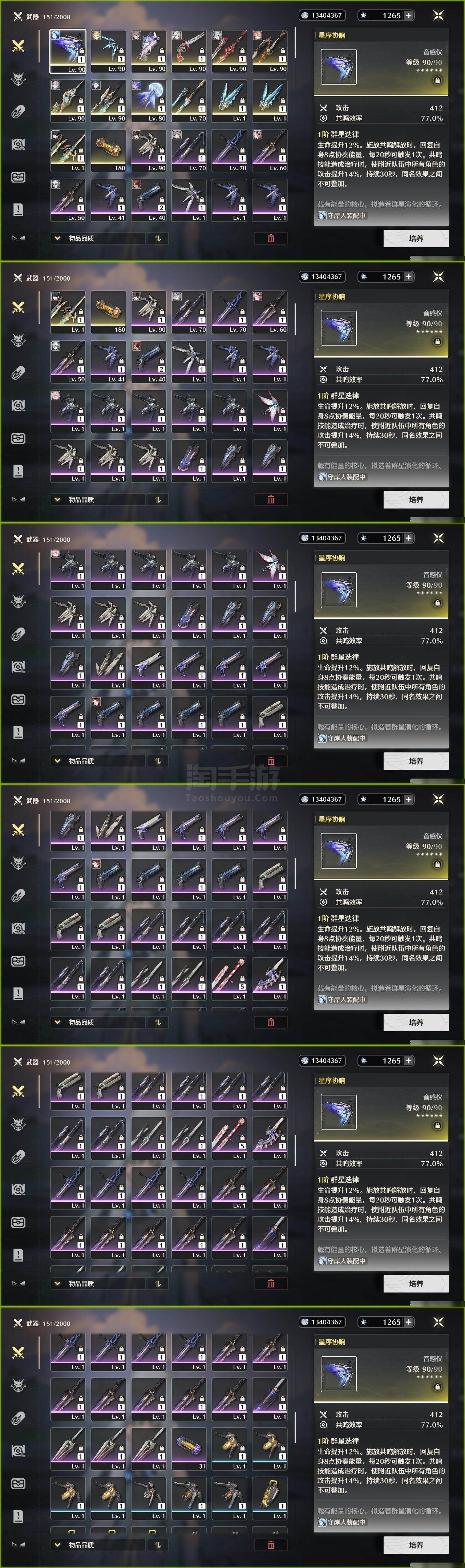Toggle lock icon on topmost 星序协响 detail panel
The width and height of the screenshot is (465, 1568).
coord(437,80)
